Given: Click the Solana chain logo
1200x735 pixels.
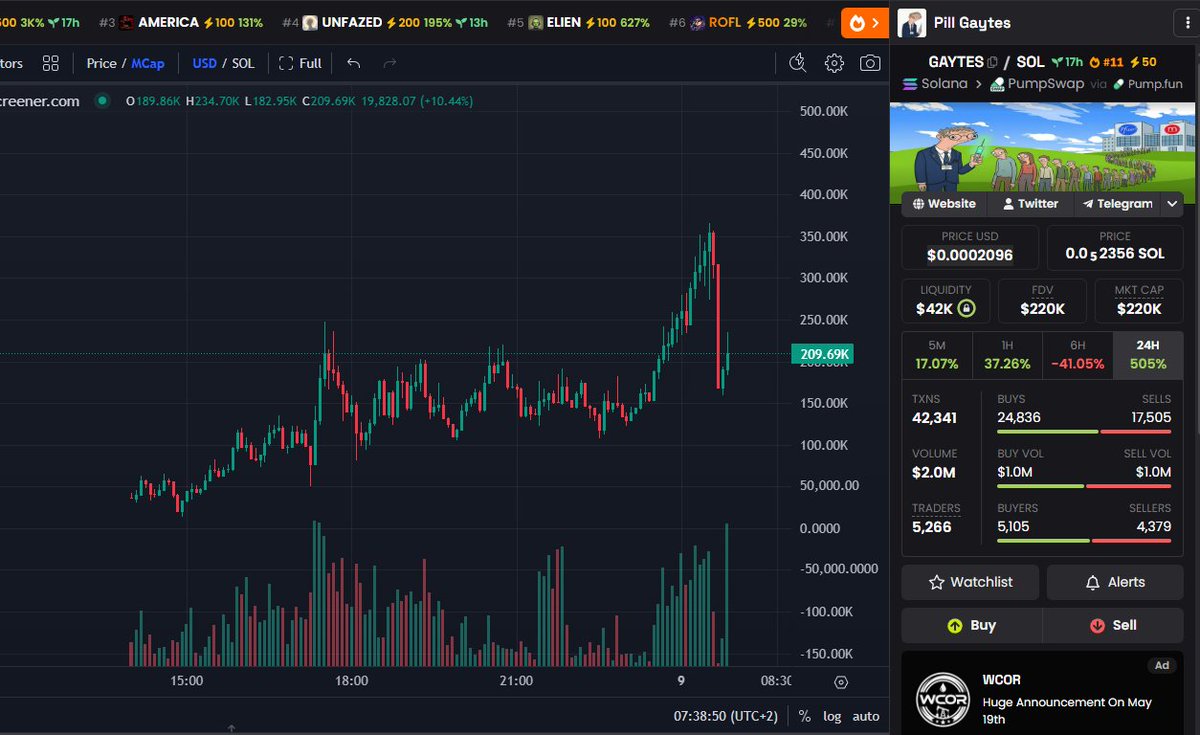Looking at the screenshot, I should pyautogui.click(x=910, y=84).
